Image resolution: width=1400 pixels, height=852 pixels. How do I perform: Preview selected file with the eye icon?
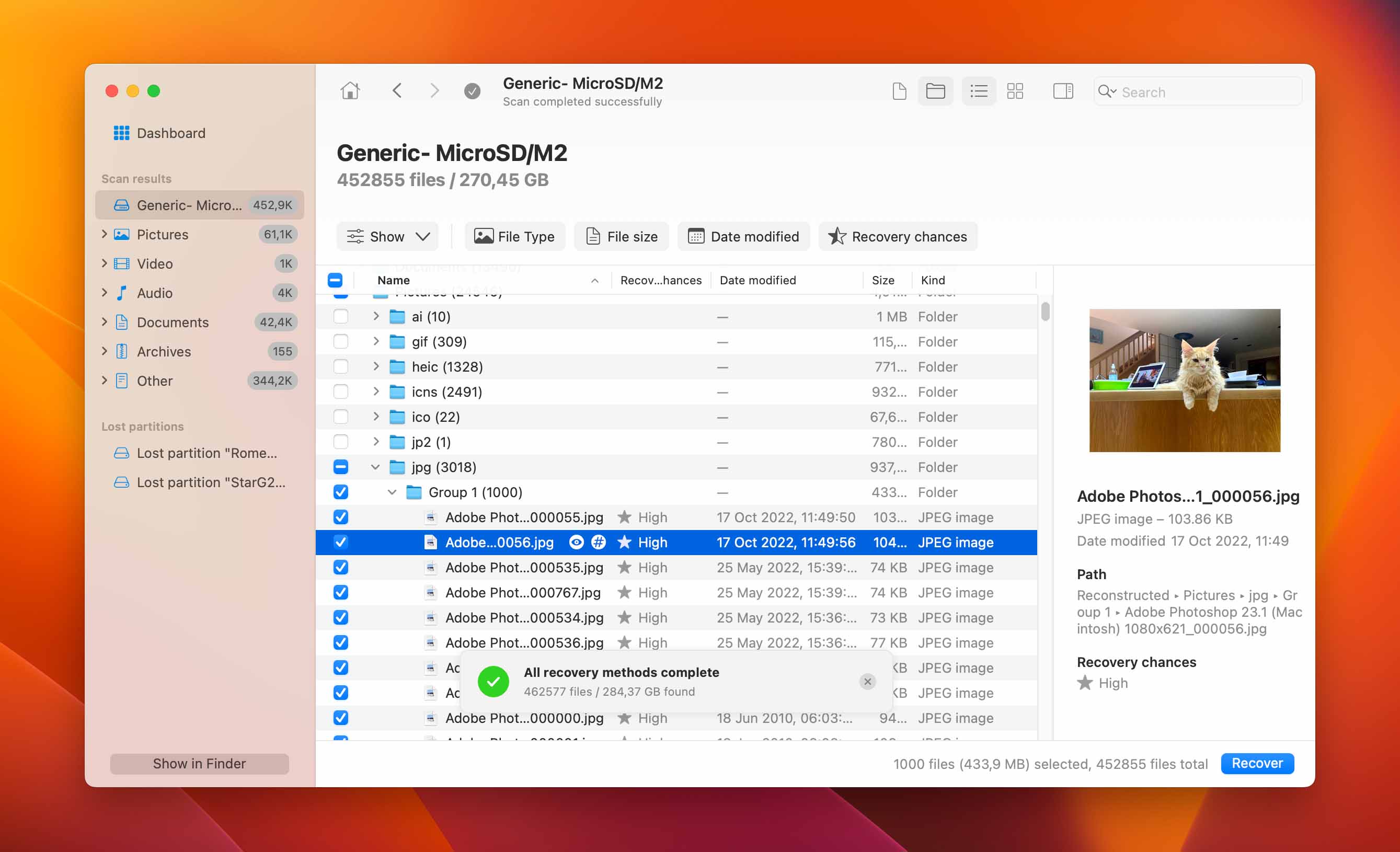[576, 542]
